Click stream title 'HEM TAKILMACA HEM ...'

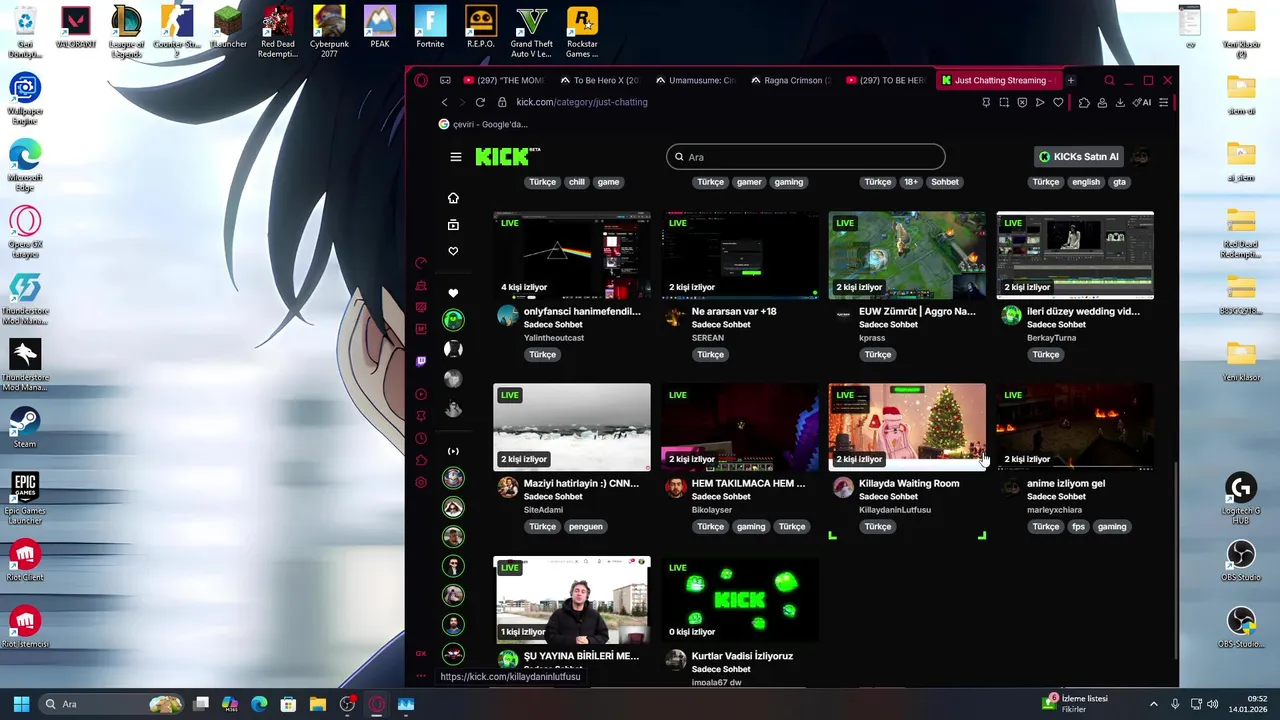748,483
